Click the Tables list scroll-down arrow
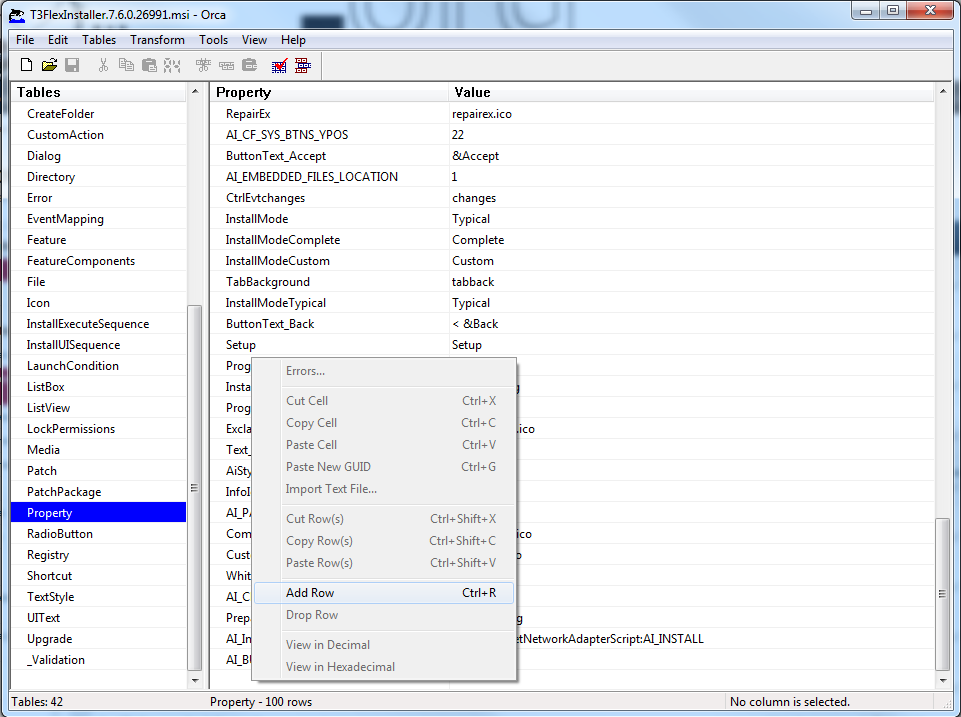 [195, 680]
